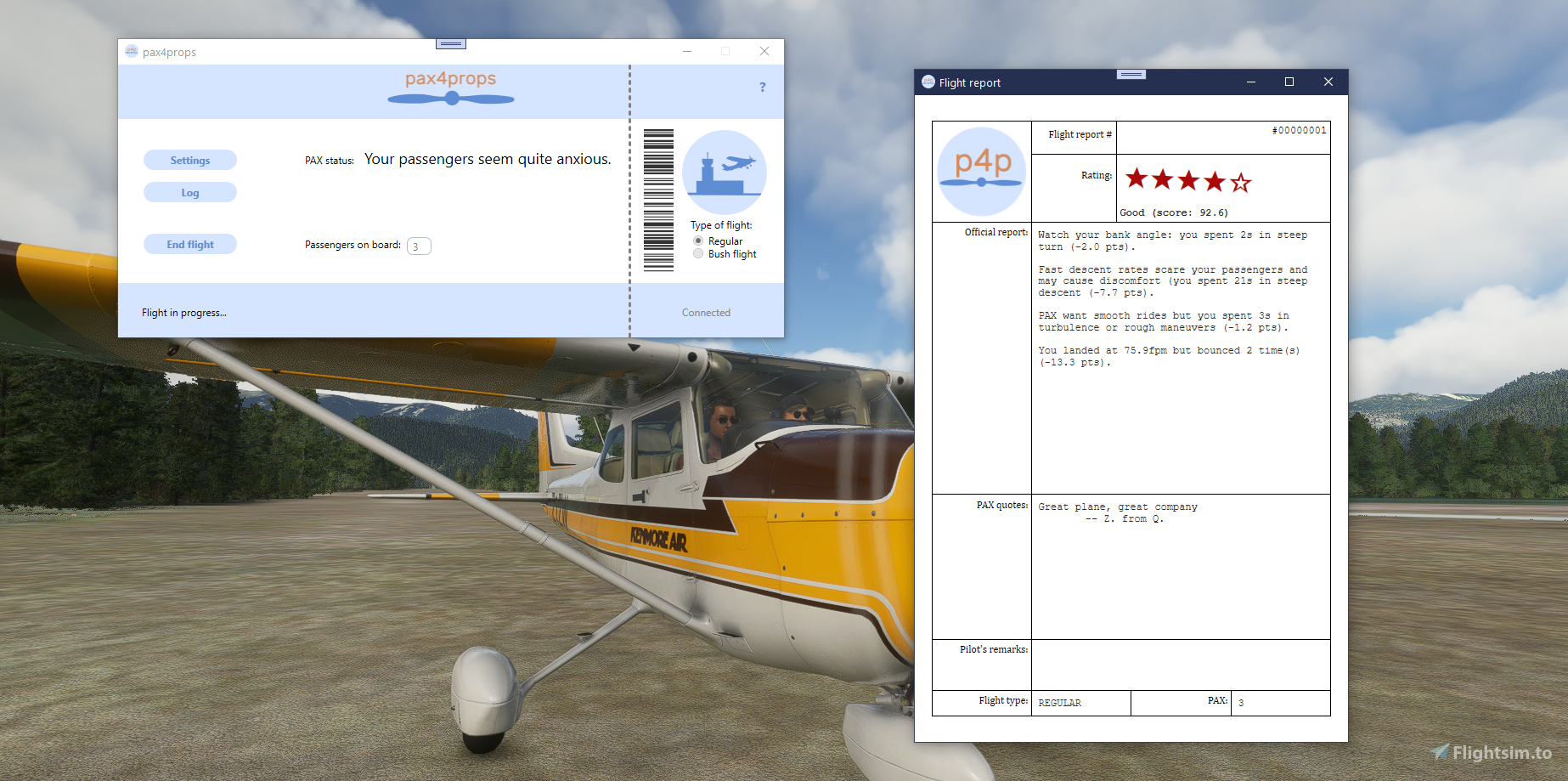Click the Flight report title bar icon

(928, 82)
